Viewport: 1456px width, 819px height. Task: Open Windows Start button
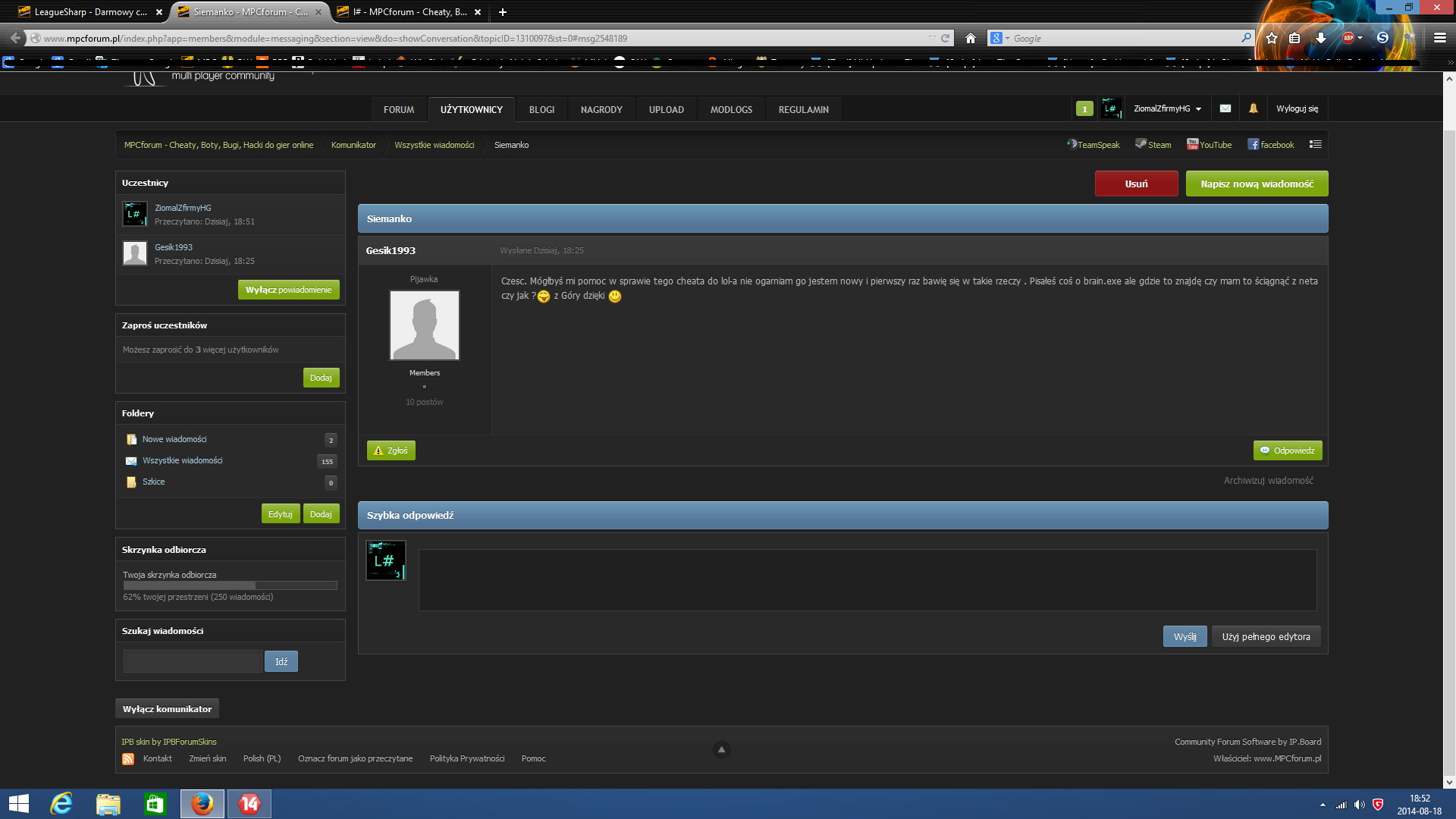18,804
